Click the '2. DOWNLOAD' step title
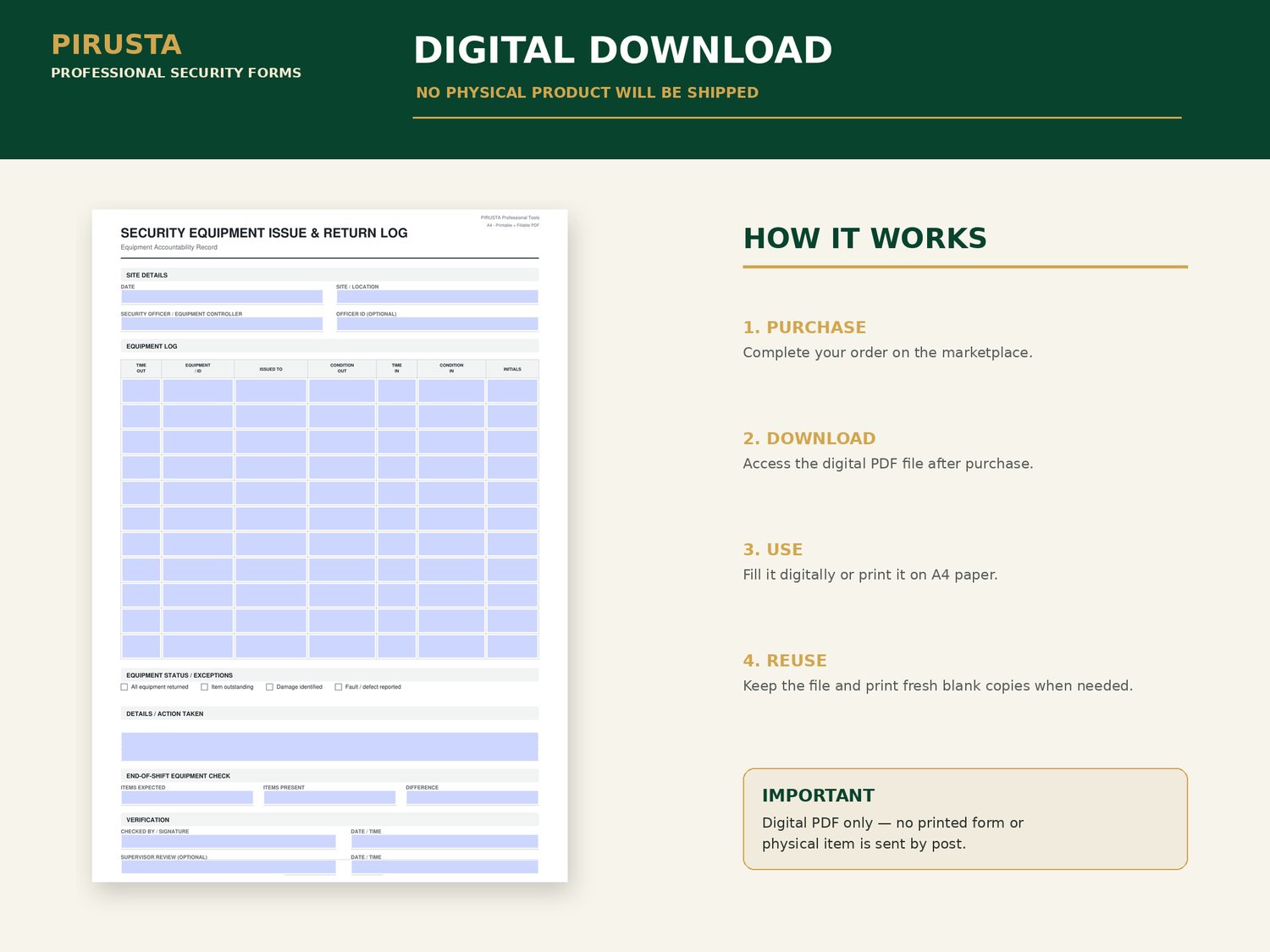Screen dimensions: 1270x952 point(809,438)
